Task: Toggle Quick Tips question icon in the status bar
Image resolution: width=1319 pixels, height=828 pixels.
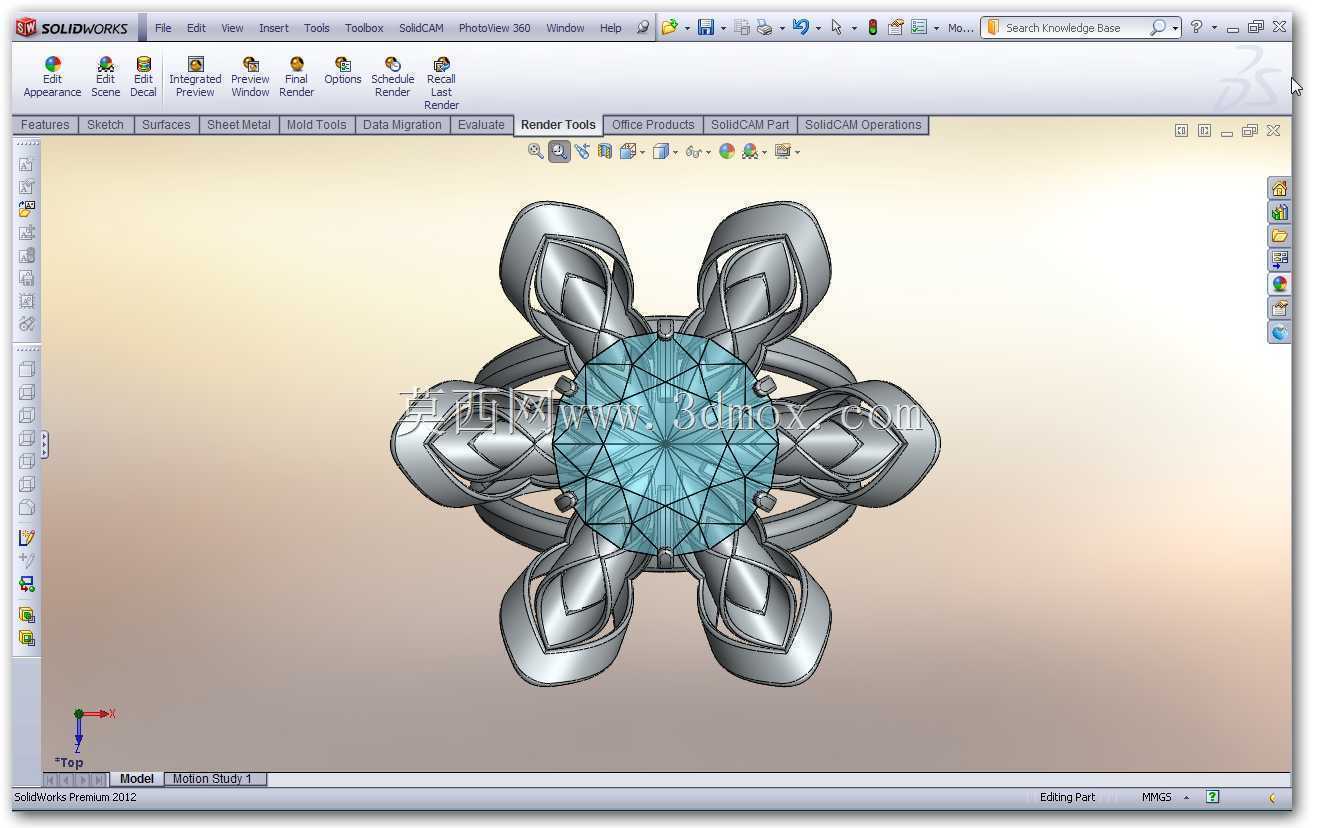Action: (x=1212, y=797)
